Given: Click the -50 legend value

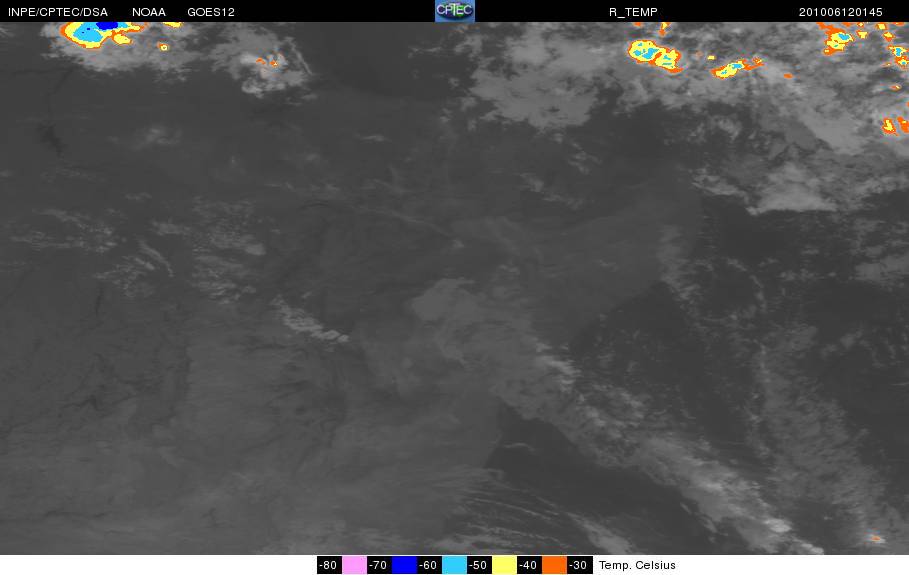Looking at the screenshot, I should (x=479, y=565).
